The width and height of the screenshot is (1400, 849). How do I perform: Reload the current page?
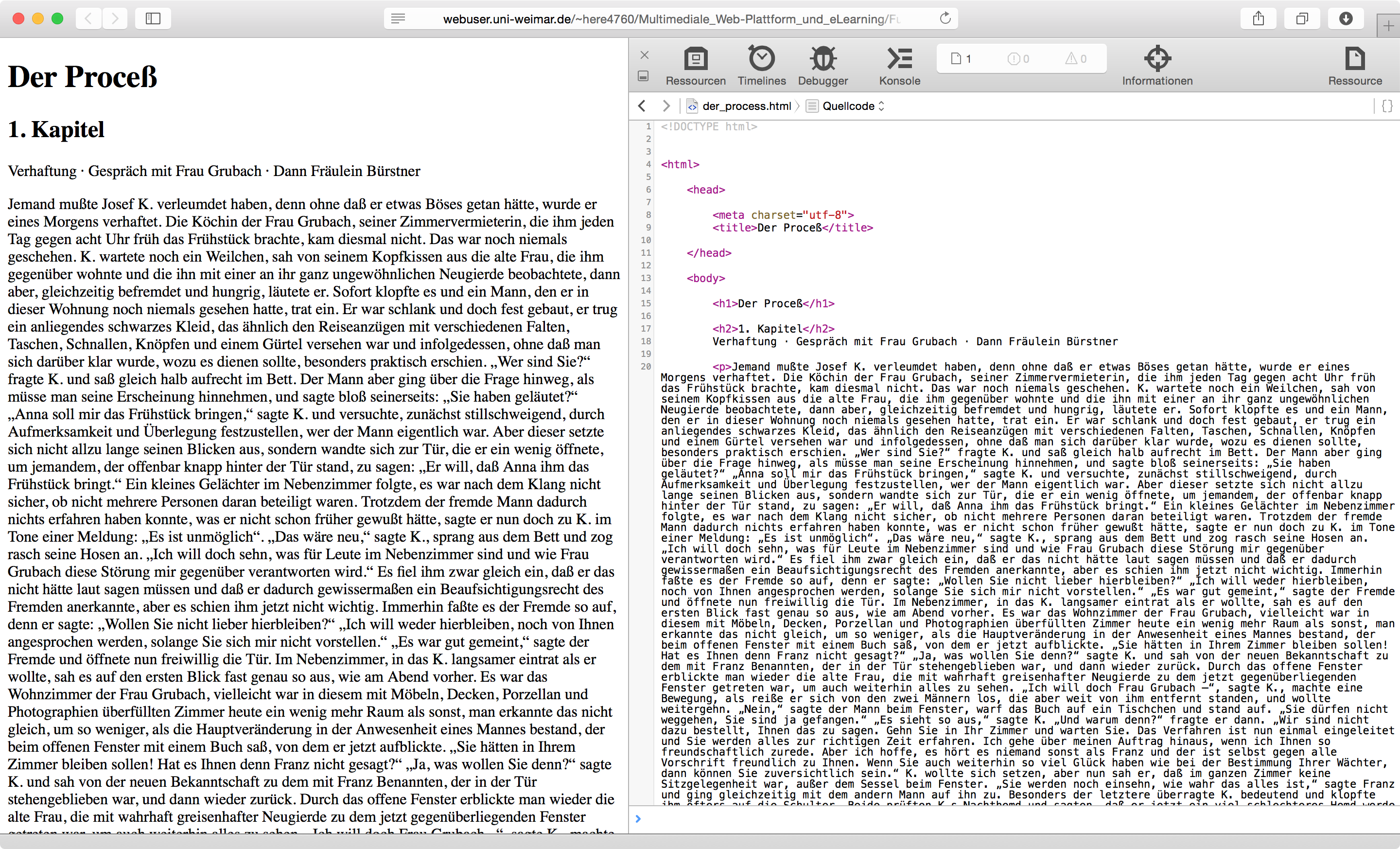tap(945, 19)
